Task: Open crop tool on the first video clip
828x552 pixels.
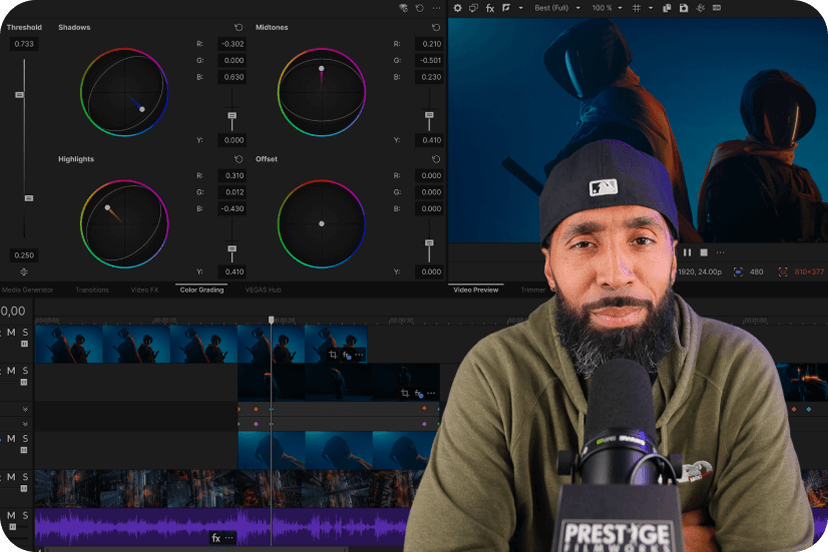Action: pos(333,355)
